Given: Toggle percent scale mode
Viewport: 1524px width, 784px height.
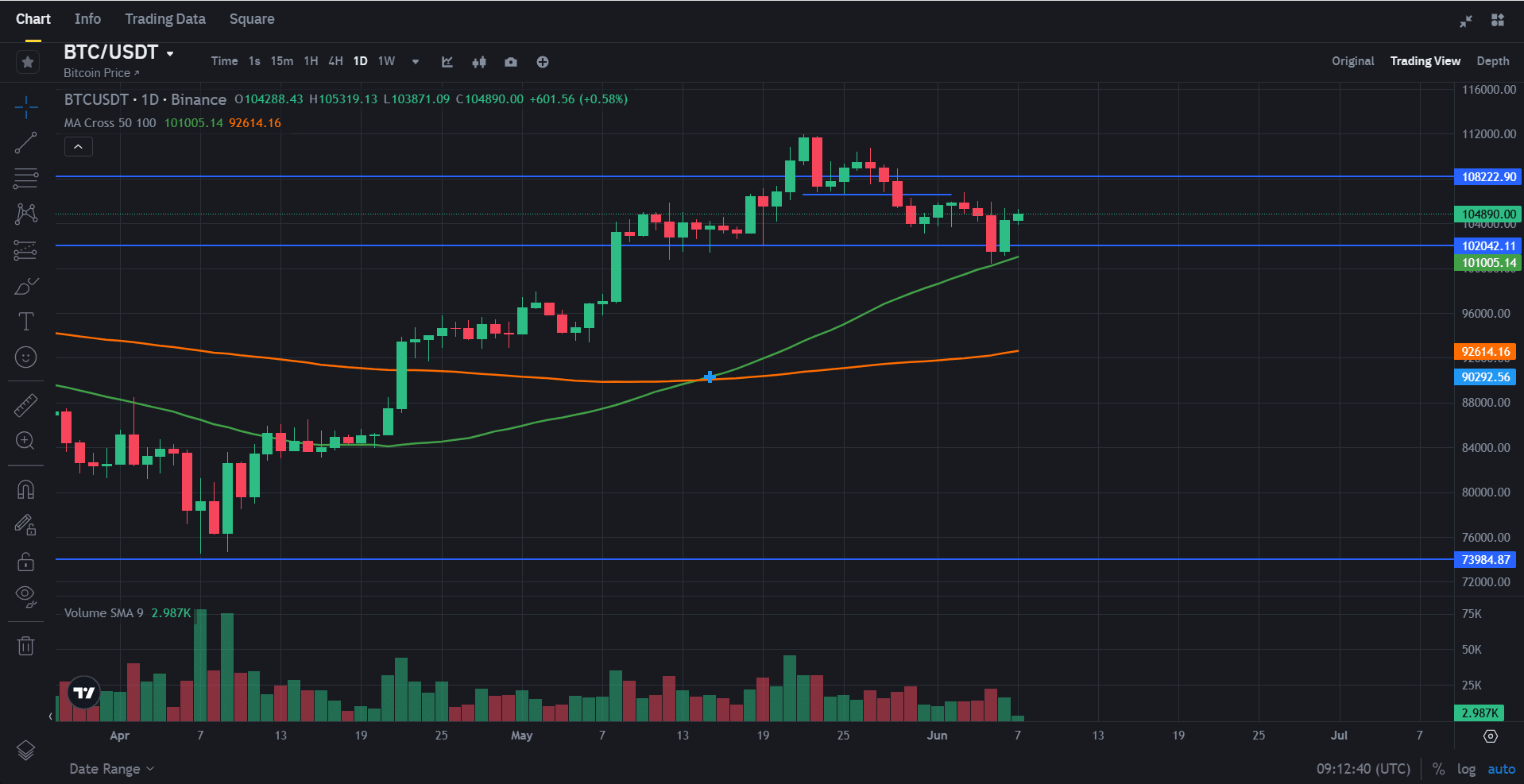Looking at the screenshot, I should pyautogui.click(x=1438, y=769).
